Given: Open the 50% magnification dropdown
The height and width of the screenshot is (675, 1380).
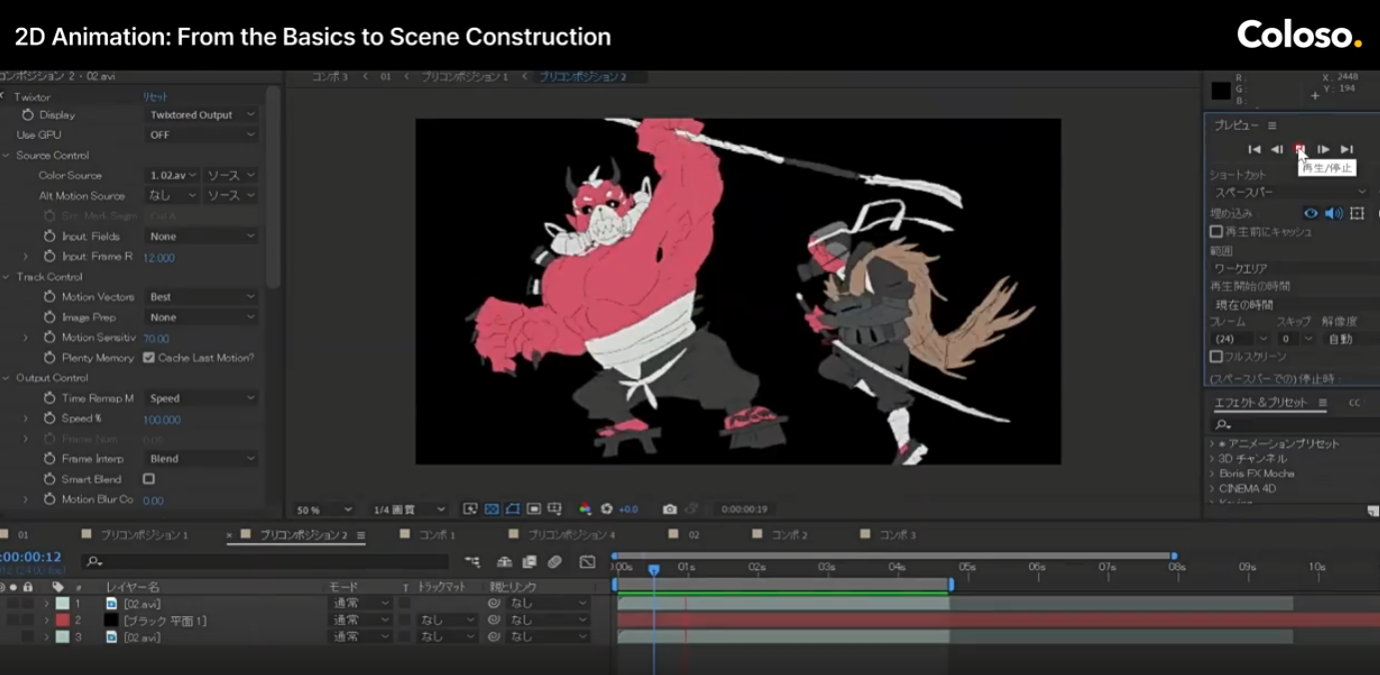Looking at the screenshot, I should 324,509.
